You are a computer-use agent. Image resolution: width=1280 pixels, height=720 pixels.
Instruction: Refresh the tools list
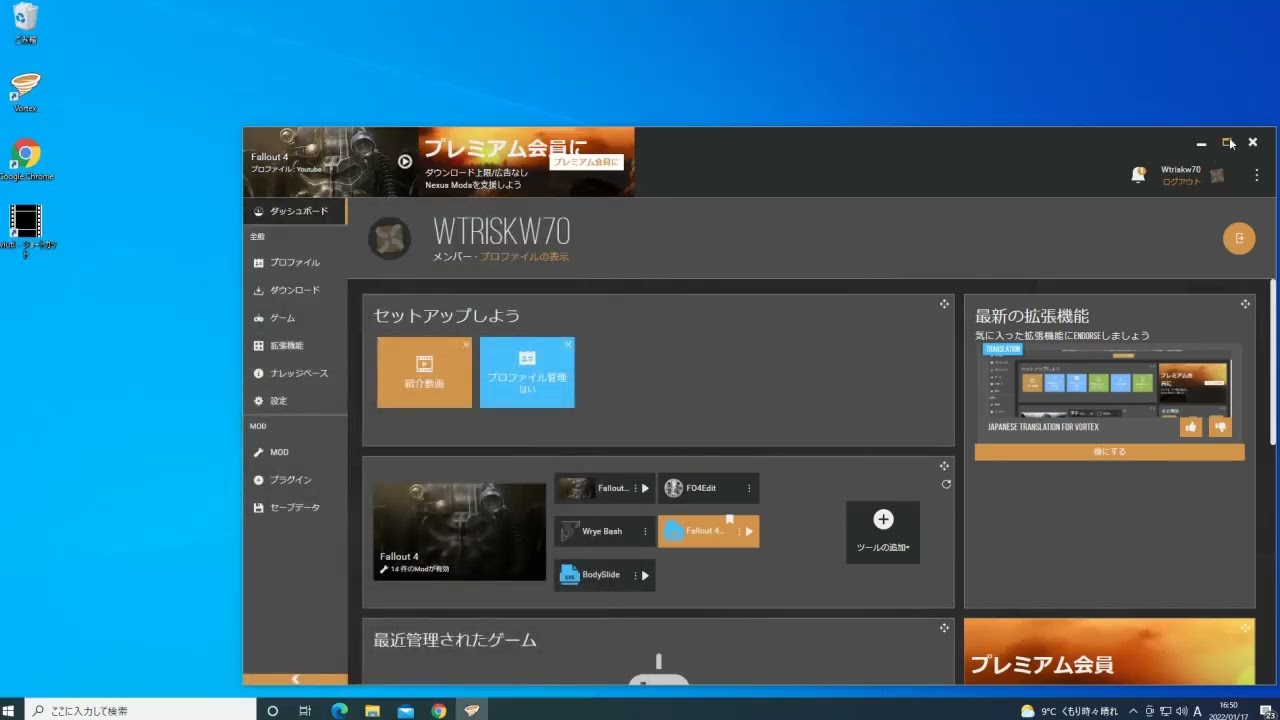tap(946, 484)
